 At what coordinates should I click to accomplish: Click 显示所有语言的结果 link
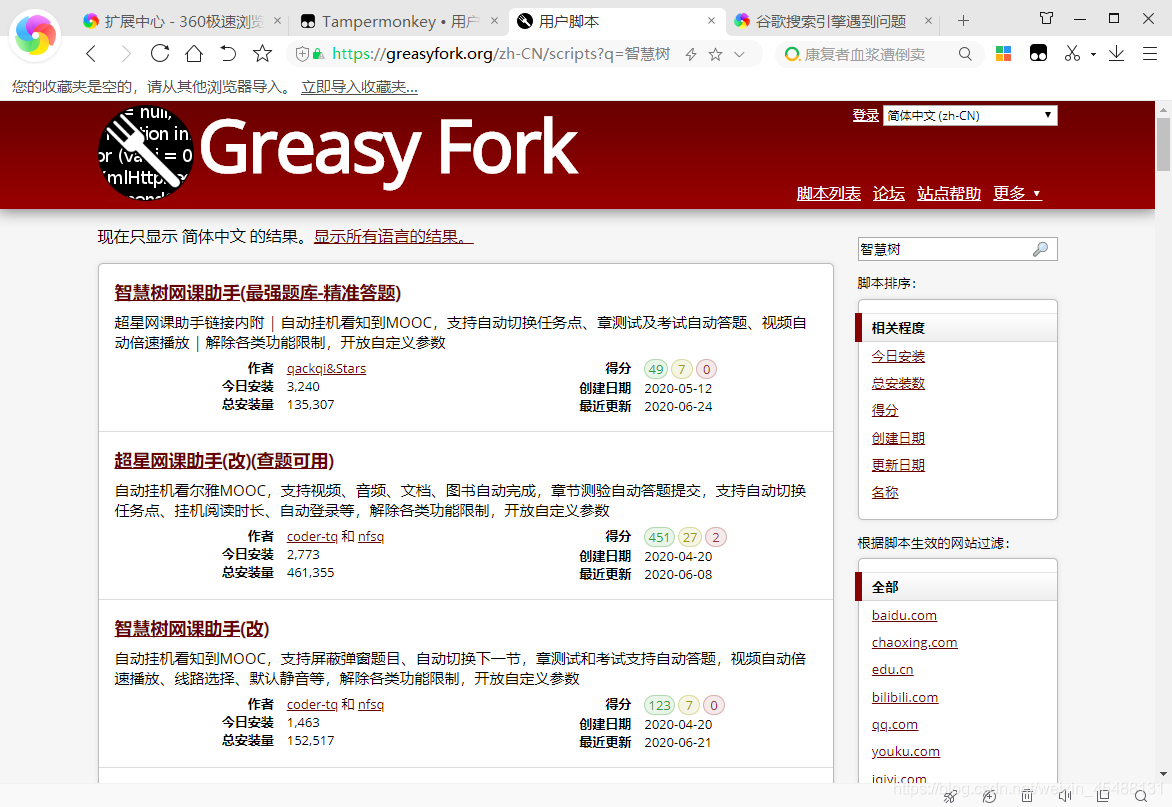pyautogui.click(x=394, y=237)
